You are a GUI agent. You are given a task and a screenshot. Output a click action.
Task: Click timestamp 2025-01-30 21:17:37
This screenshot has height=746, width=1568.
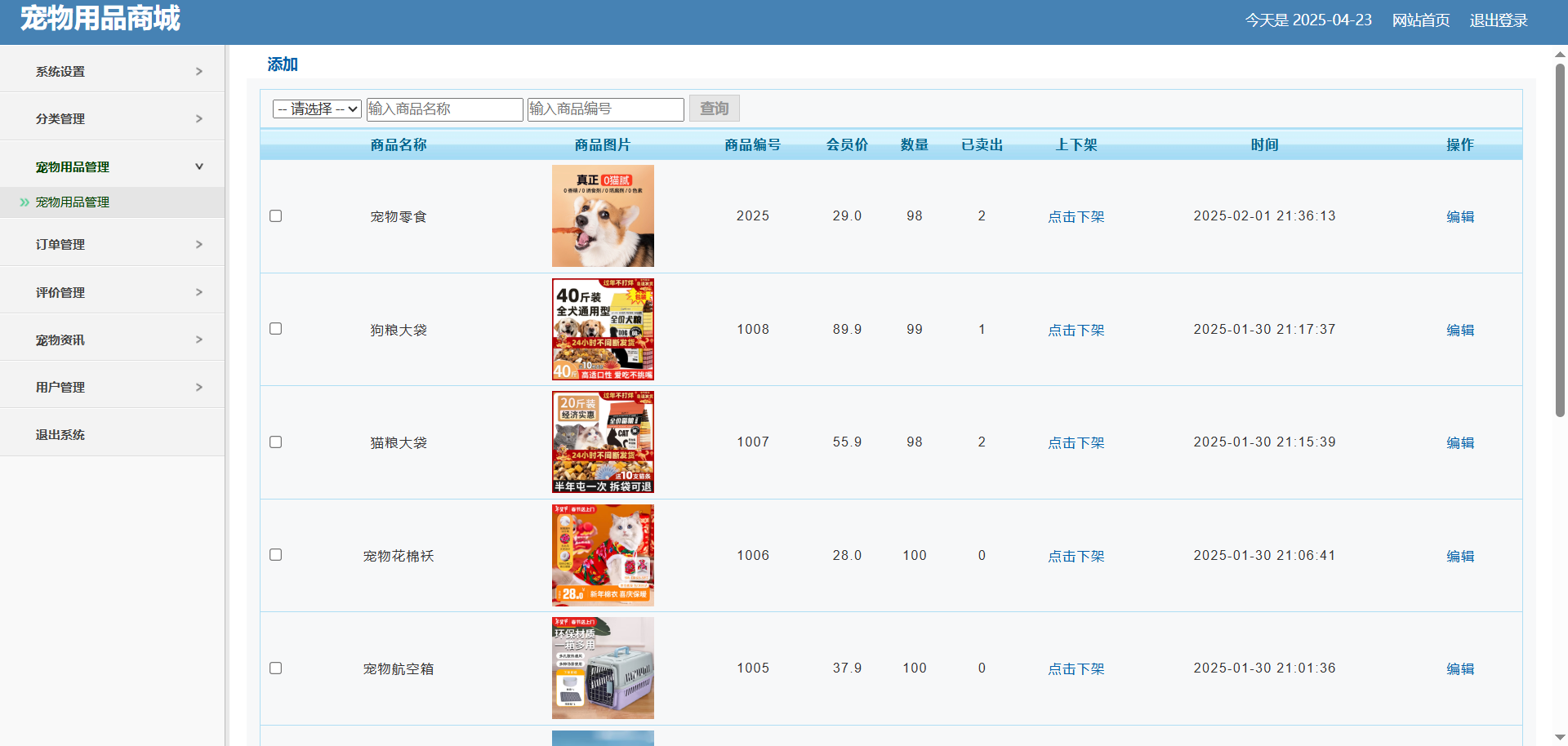1264,329
